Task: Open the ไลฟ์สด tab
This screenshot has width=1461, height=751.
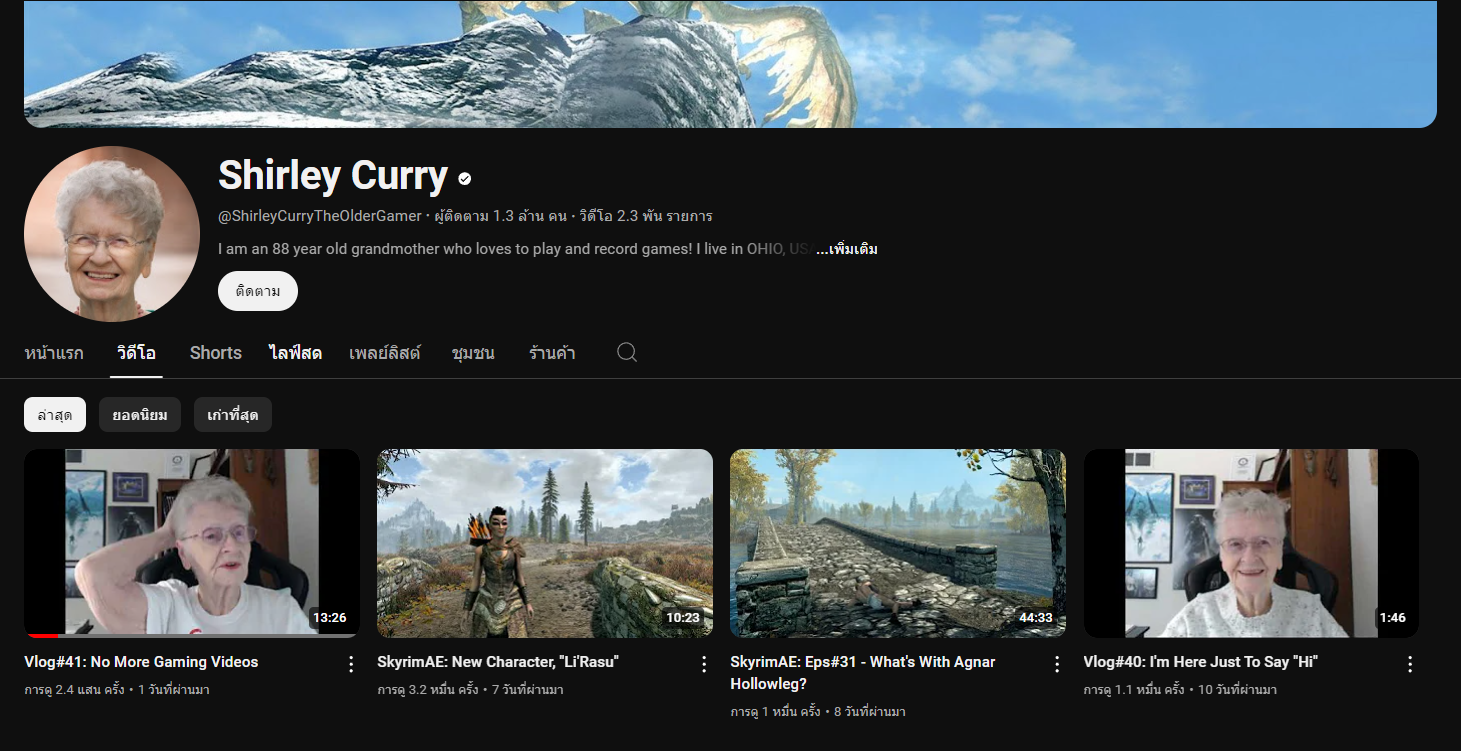Action: point(295,353)
